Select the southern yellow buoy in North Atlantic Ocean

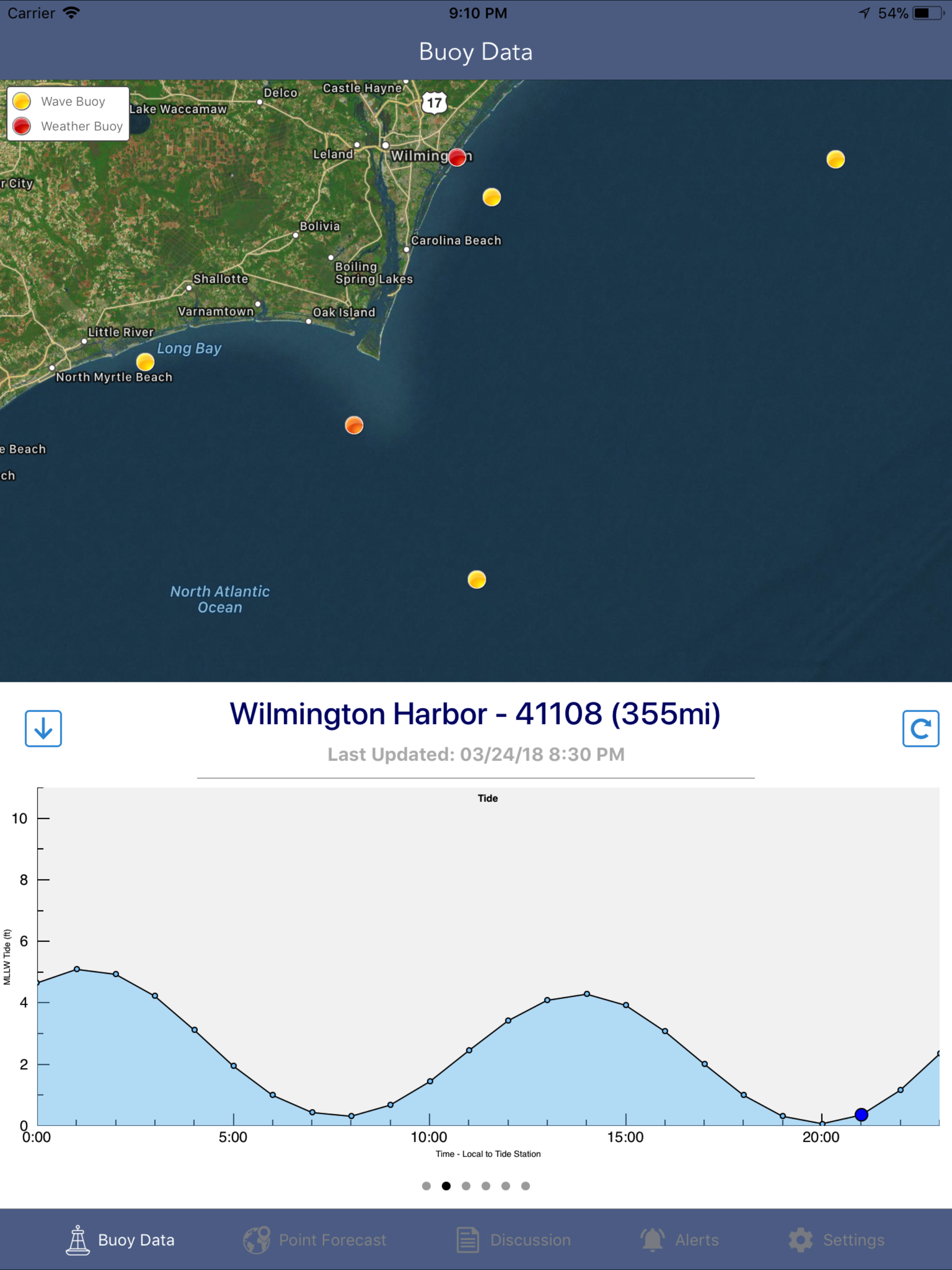[476, 580]
